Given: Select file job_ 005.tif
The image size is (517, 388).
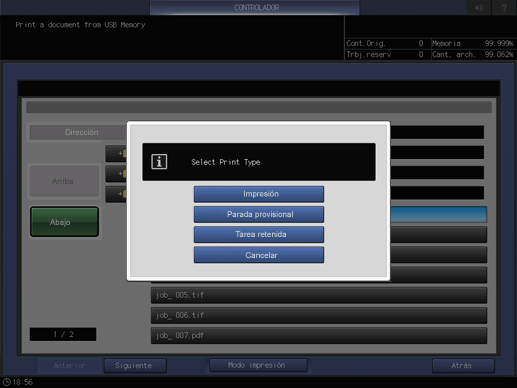Looking at the screenshot, I should (319, 295).
